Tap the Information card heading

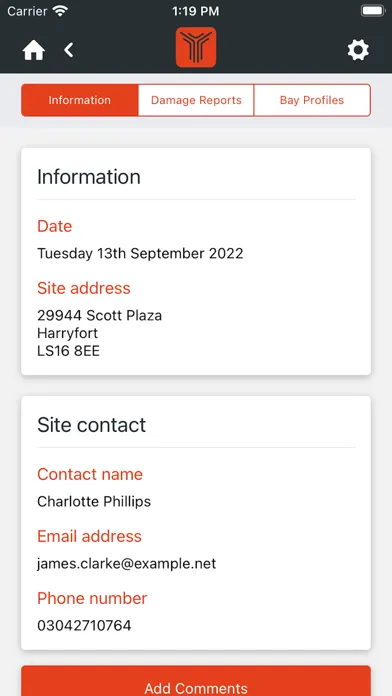89,177
